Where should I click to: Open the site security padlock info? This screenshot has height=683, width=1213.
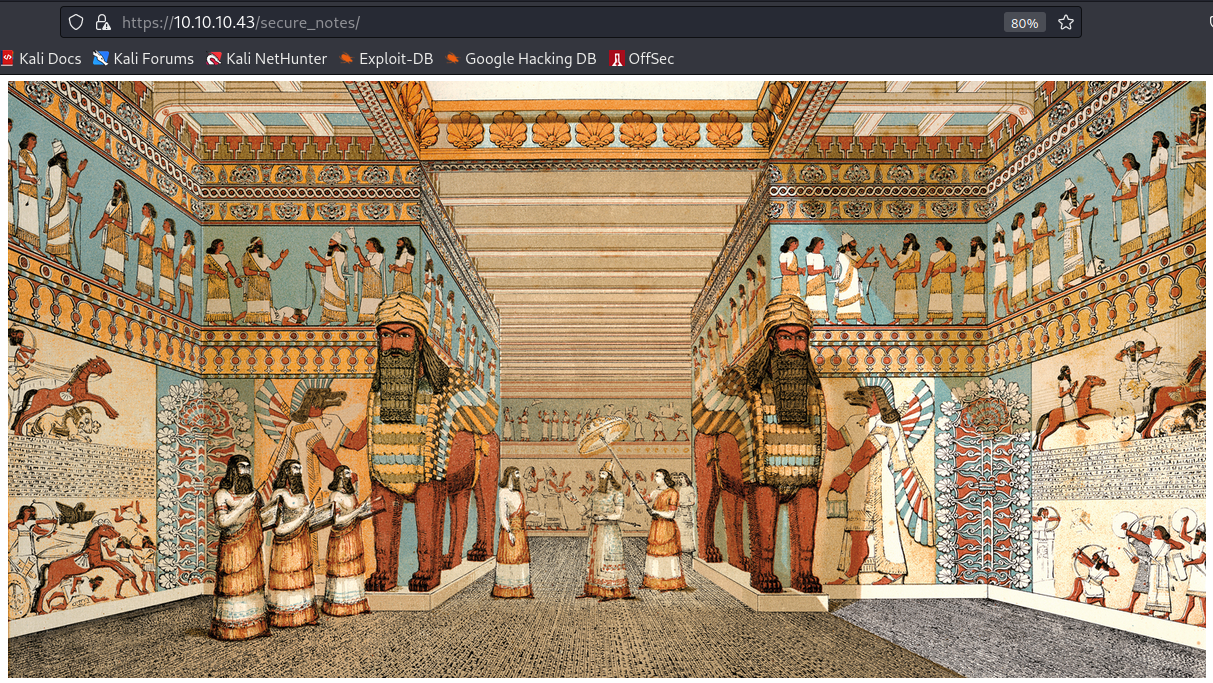101,22
